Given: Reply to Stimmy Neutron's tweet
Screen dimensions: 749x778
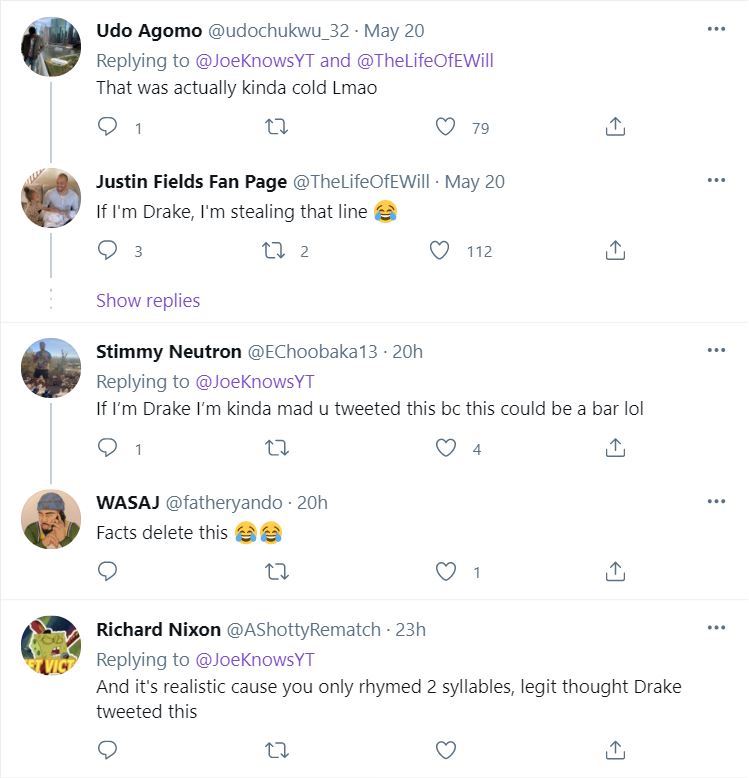Looking at the screenshot, I should click(108, 449).
